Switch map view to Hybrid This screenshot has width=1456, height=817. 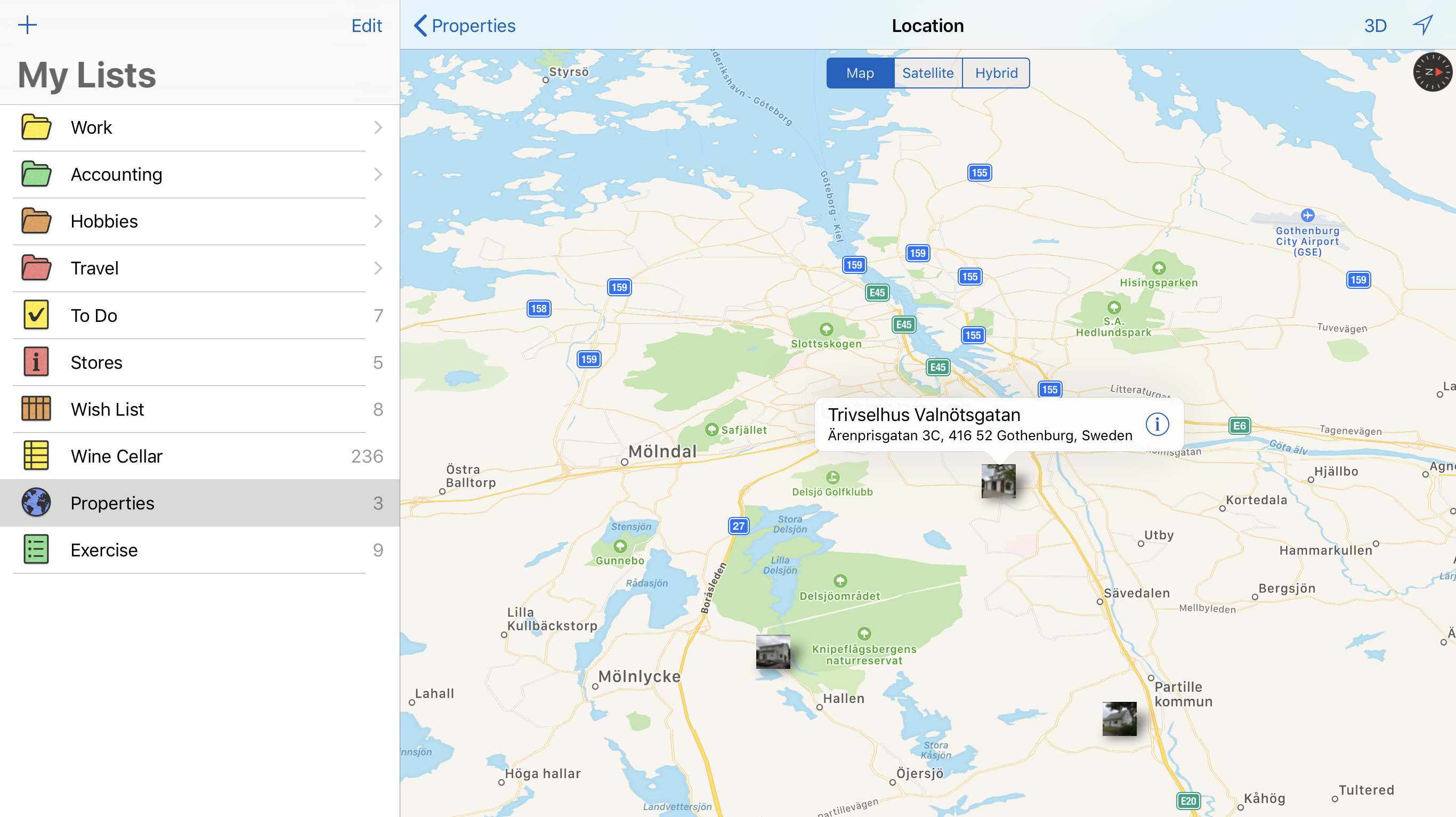click(996, 73)
